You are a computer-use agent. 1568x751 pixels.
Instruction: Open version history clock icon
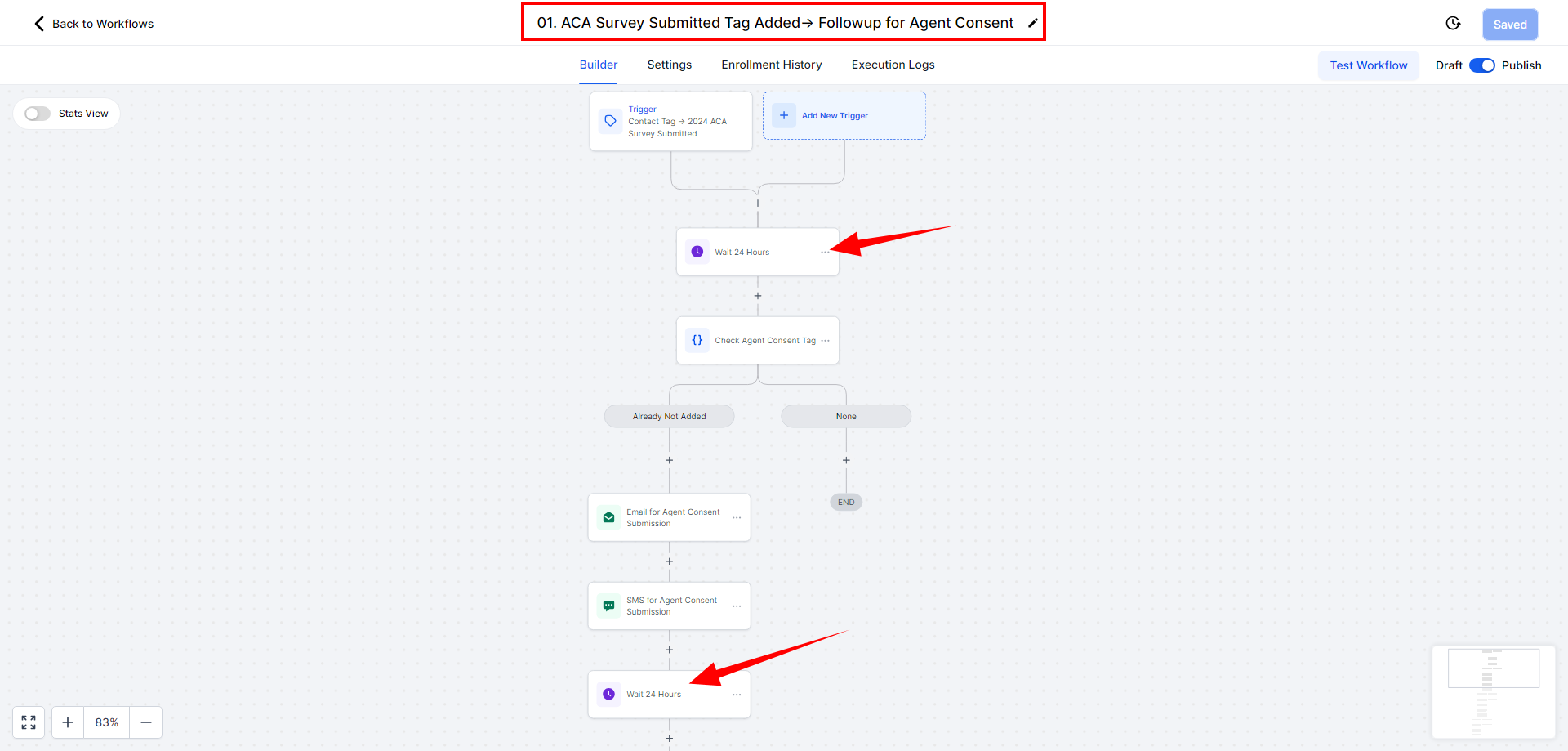(1453, 24)
